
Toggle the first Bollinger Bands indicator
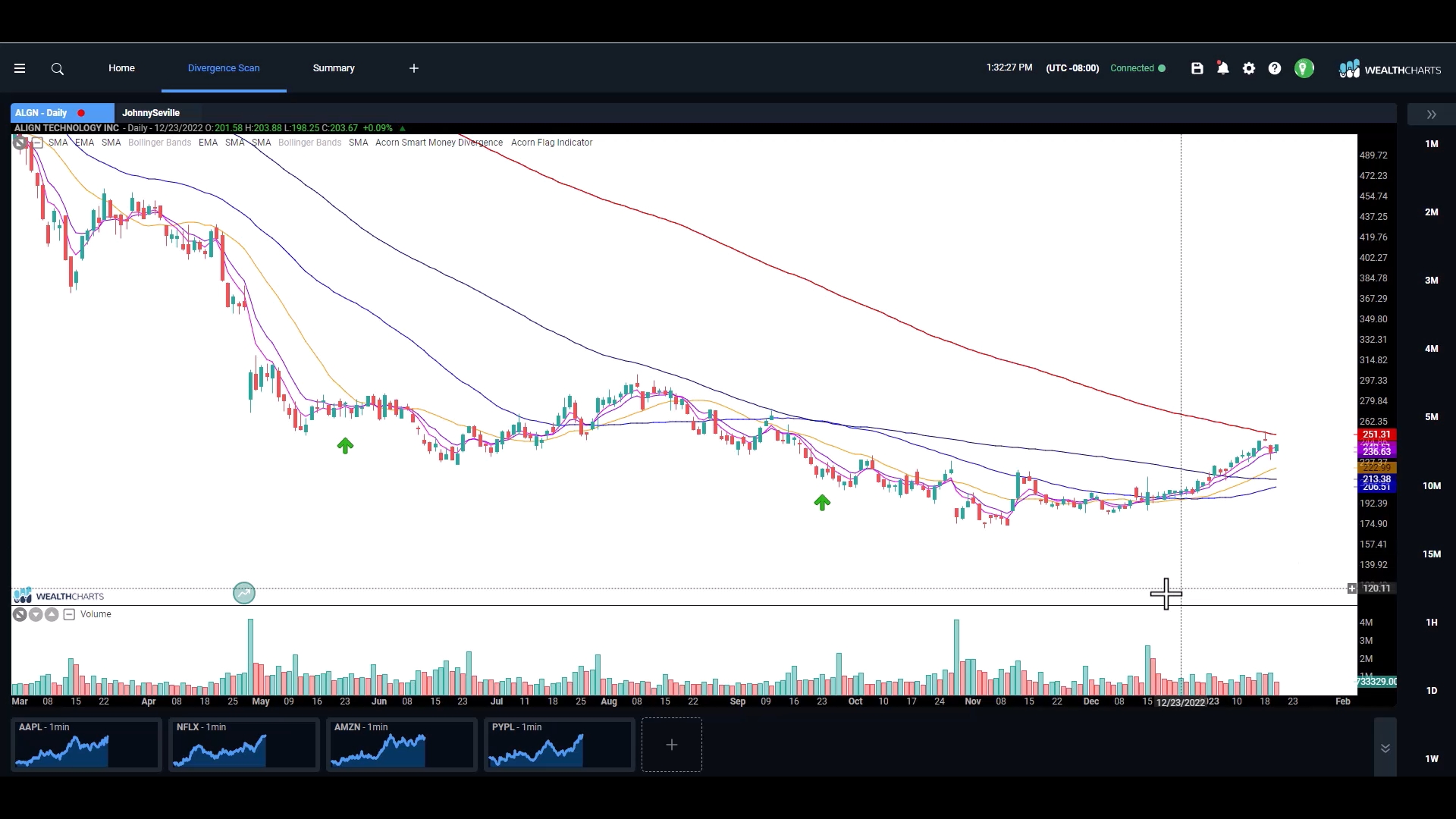point(159,143)
